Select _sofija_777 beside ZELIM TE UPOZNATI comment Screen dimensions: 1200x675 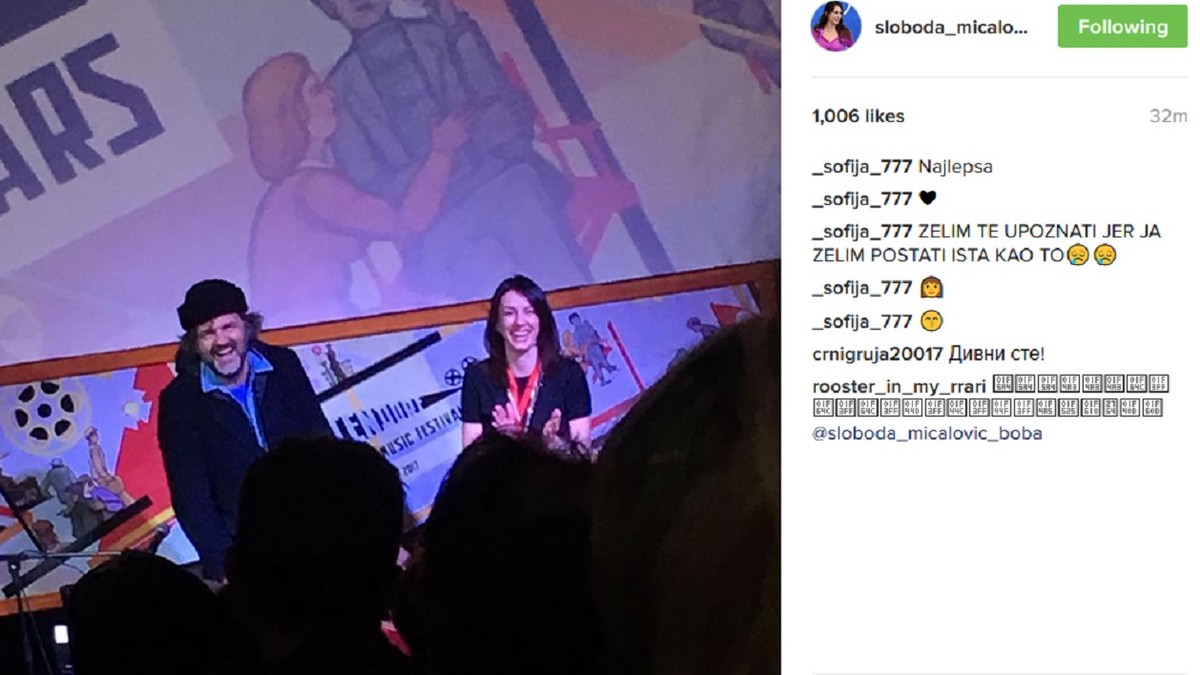pos(862,231)
